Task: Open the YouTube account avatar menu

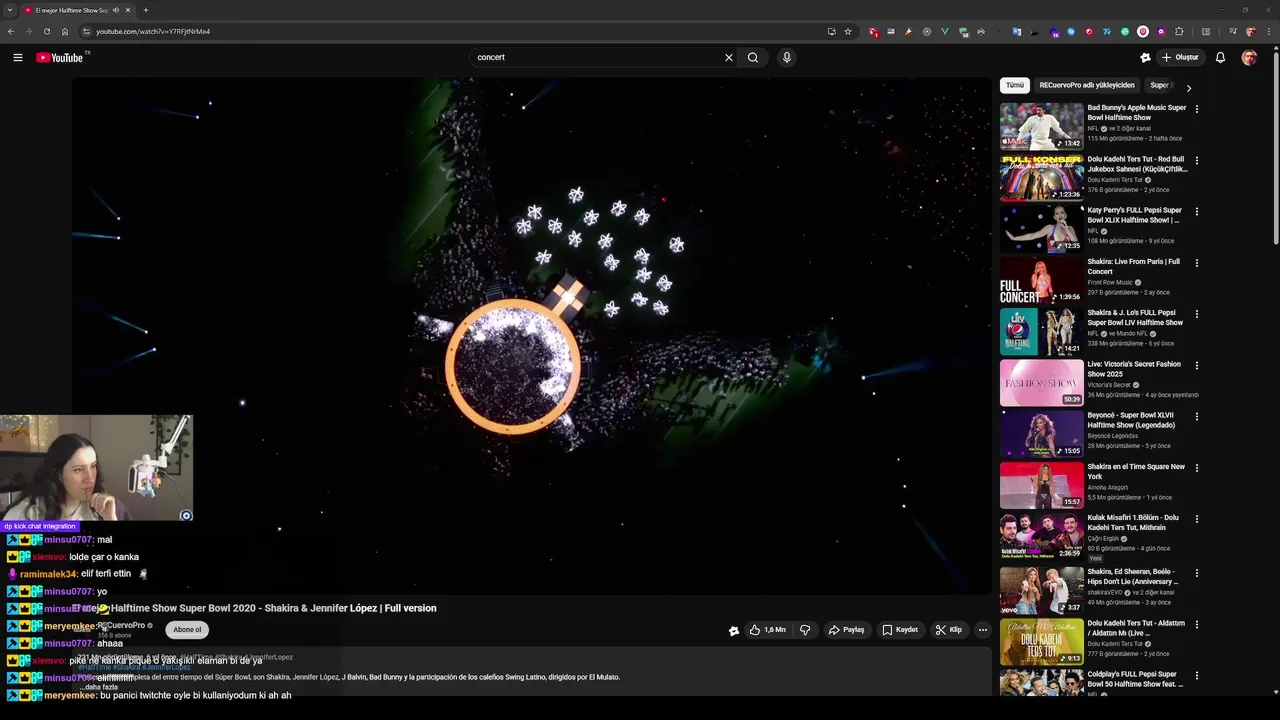Action: 1249,58
